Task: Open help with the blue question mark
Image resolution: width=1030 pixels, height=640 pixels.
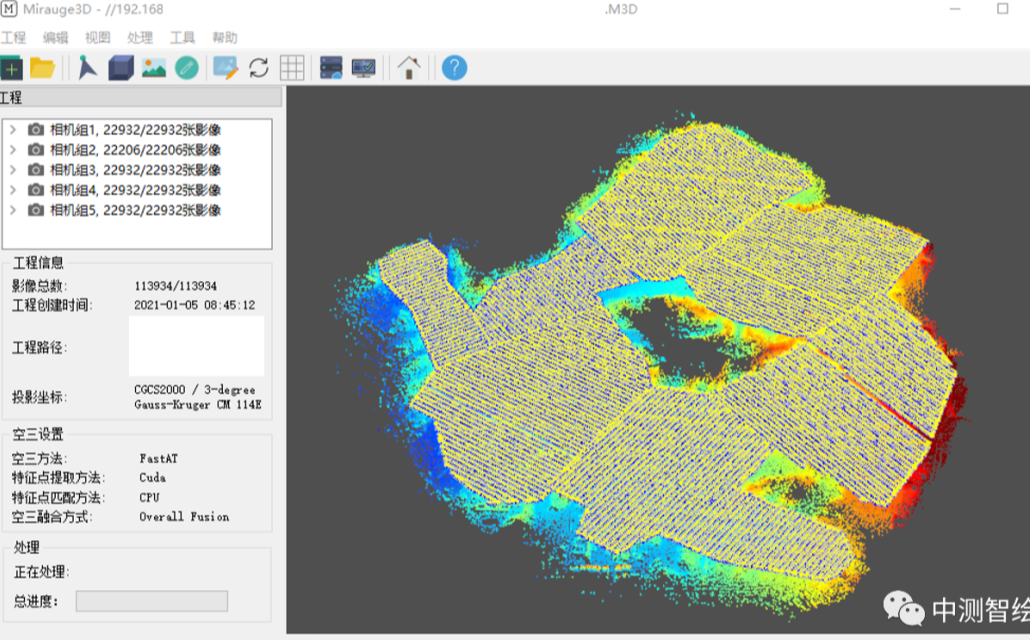Action: 454,68
